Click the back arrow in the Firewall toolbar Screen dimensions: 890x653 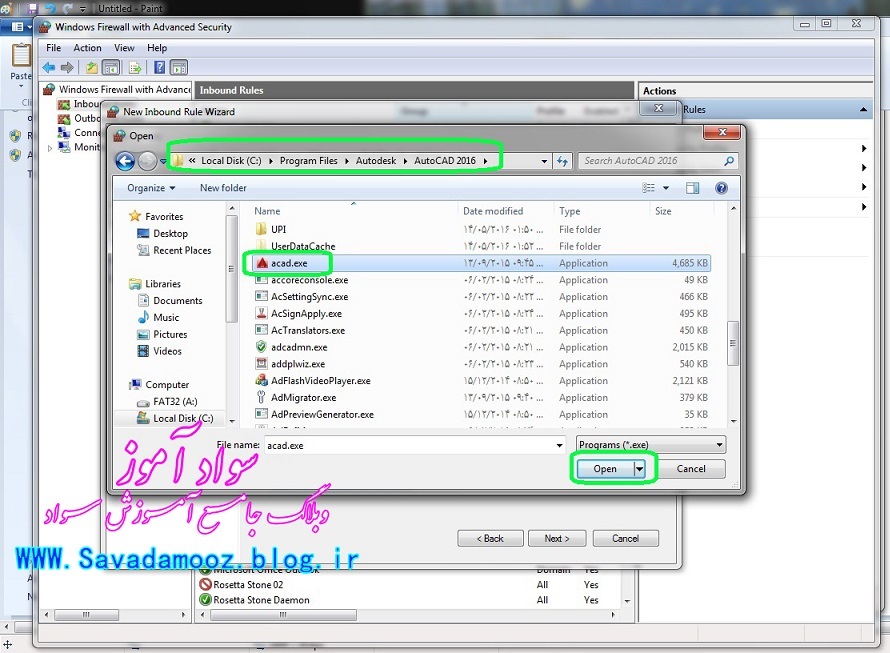pyautogui.click(x=49, y=68)
